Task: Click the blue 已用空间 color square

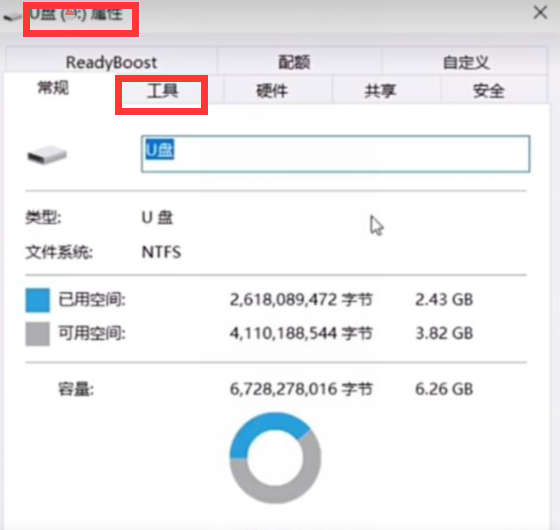Action: [38, 300]
